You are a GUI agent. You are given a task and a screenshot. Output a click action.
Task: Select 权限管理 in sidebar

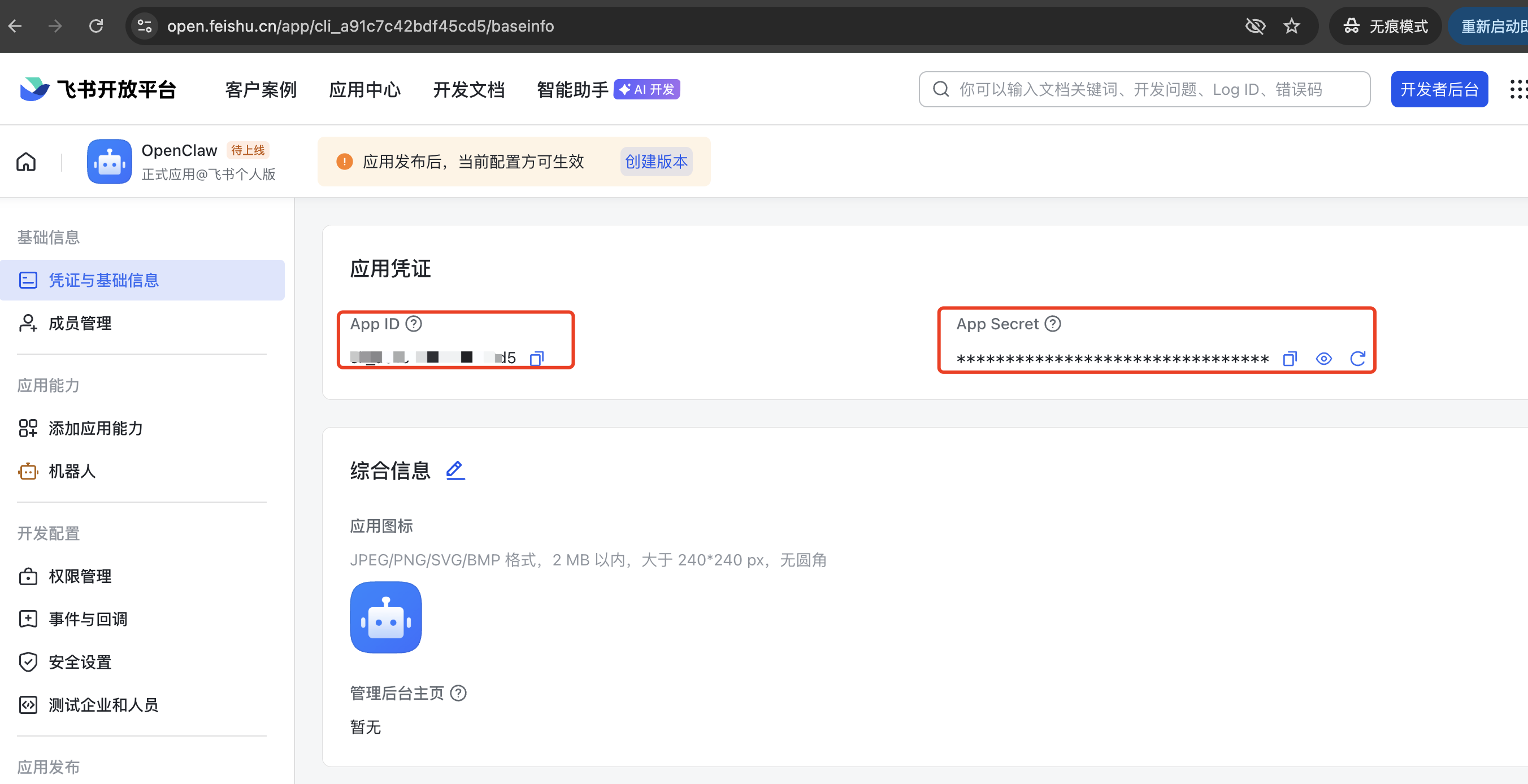pos(80,576)
